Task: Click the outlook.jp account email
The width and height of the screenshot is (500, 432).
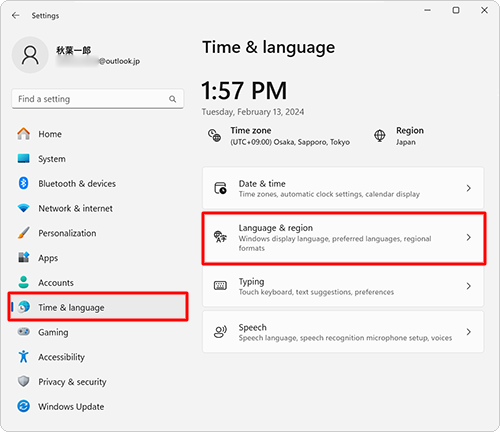Action: tap(98, 61)
